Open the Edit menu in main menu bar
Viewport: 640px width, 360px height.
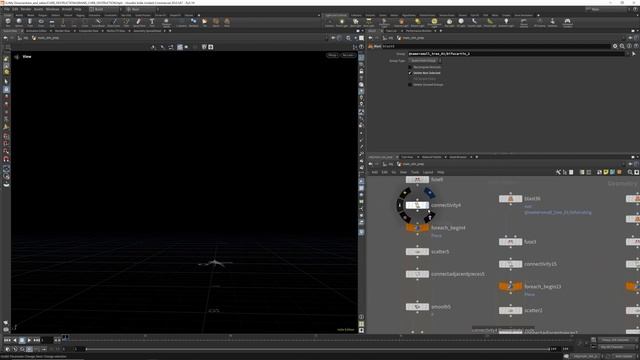coord(15,9)
